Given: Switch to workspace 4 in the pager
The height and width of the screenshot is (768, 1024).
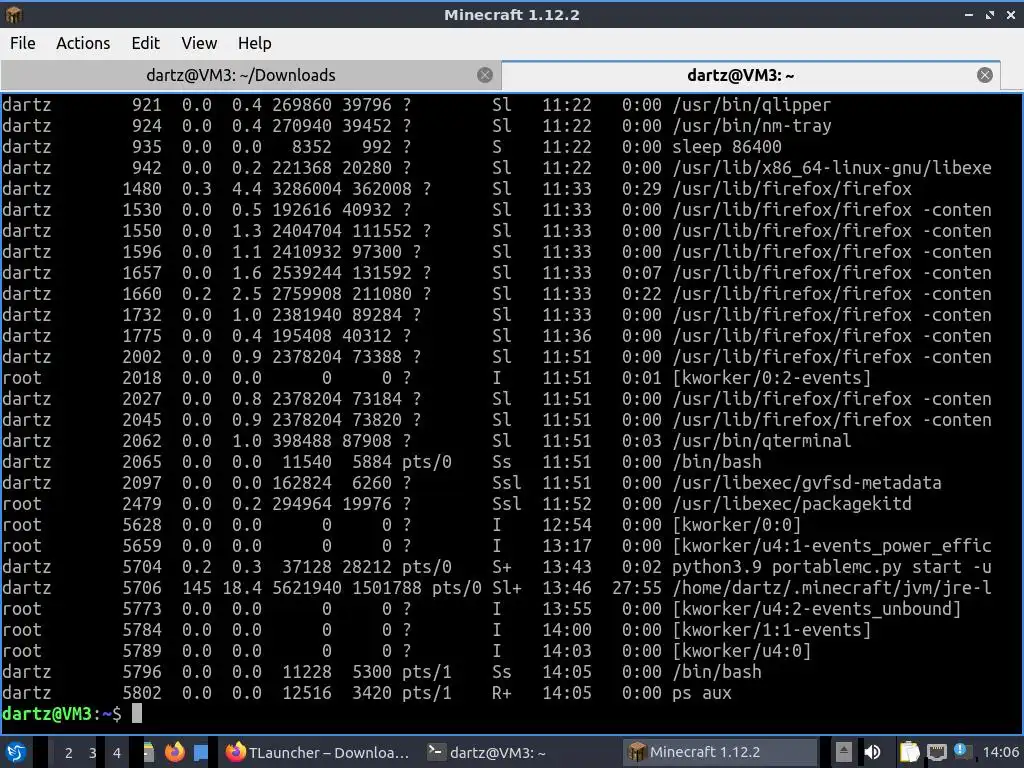Looking at the screenshot, I should point(116,752).
